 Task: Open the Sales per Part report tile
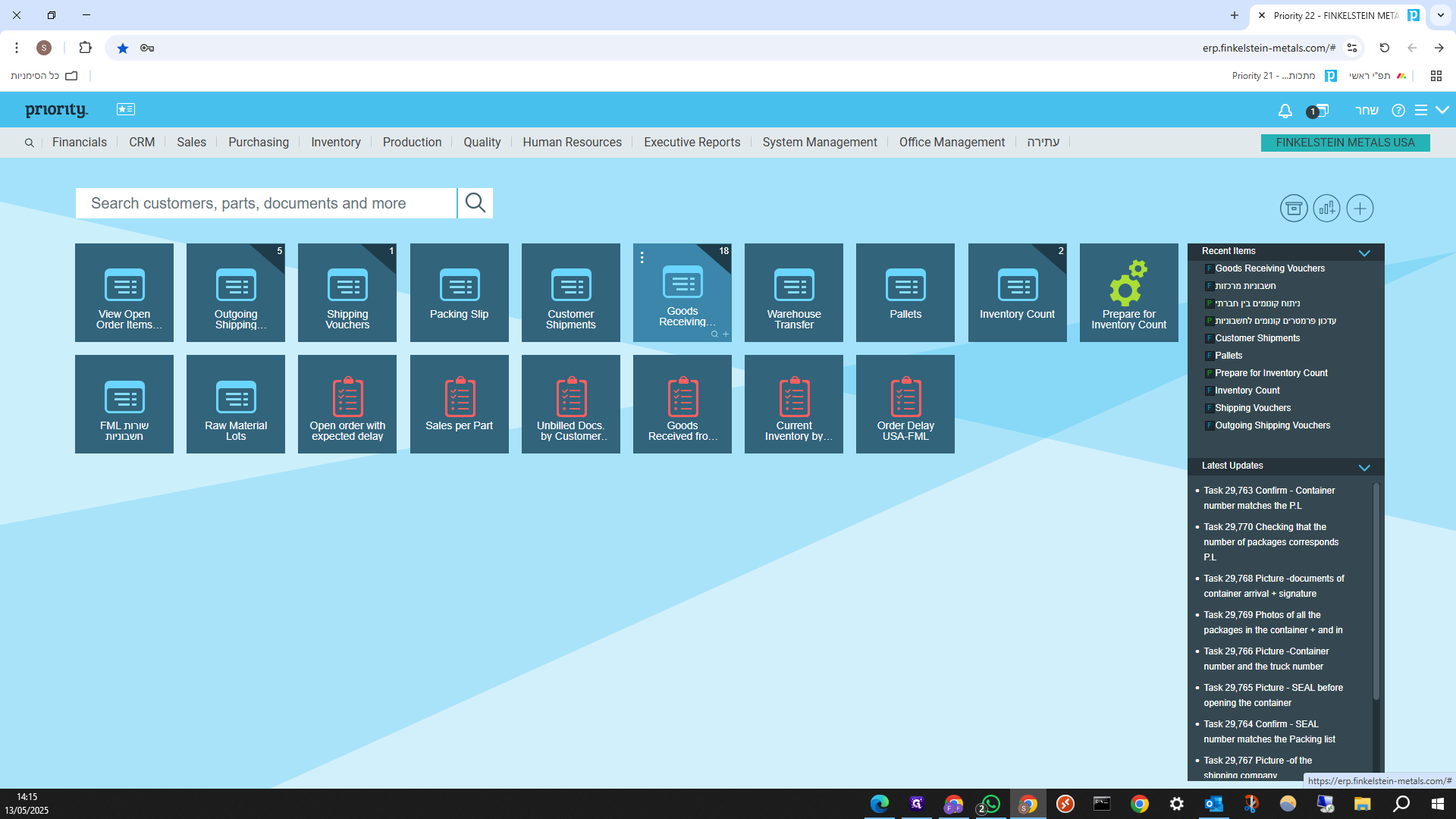click(x=459, y=404)
